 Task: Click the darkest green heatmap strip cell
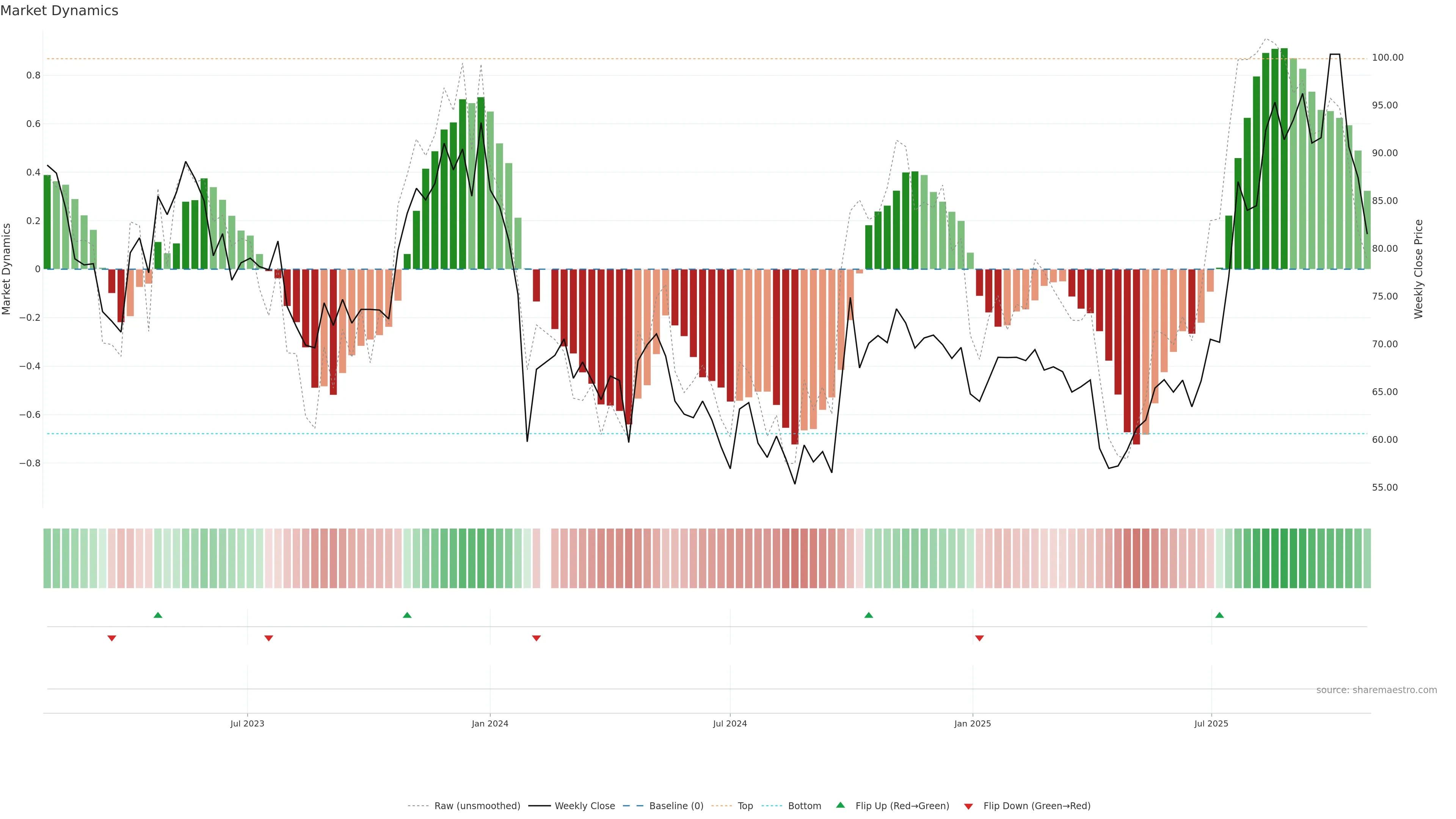tap(1283, 559)
